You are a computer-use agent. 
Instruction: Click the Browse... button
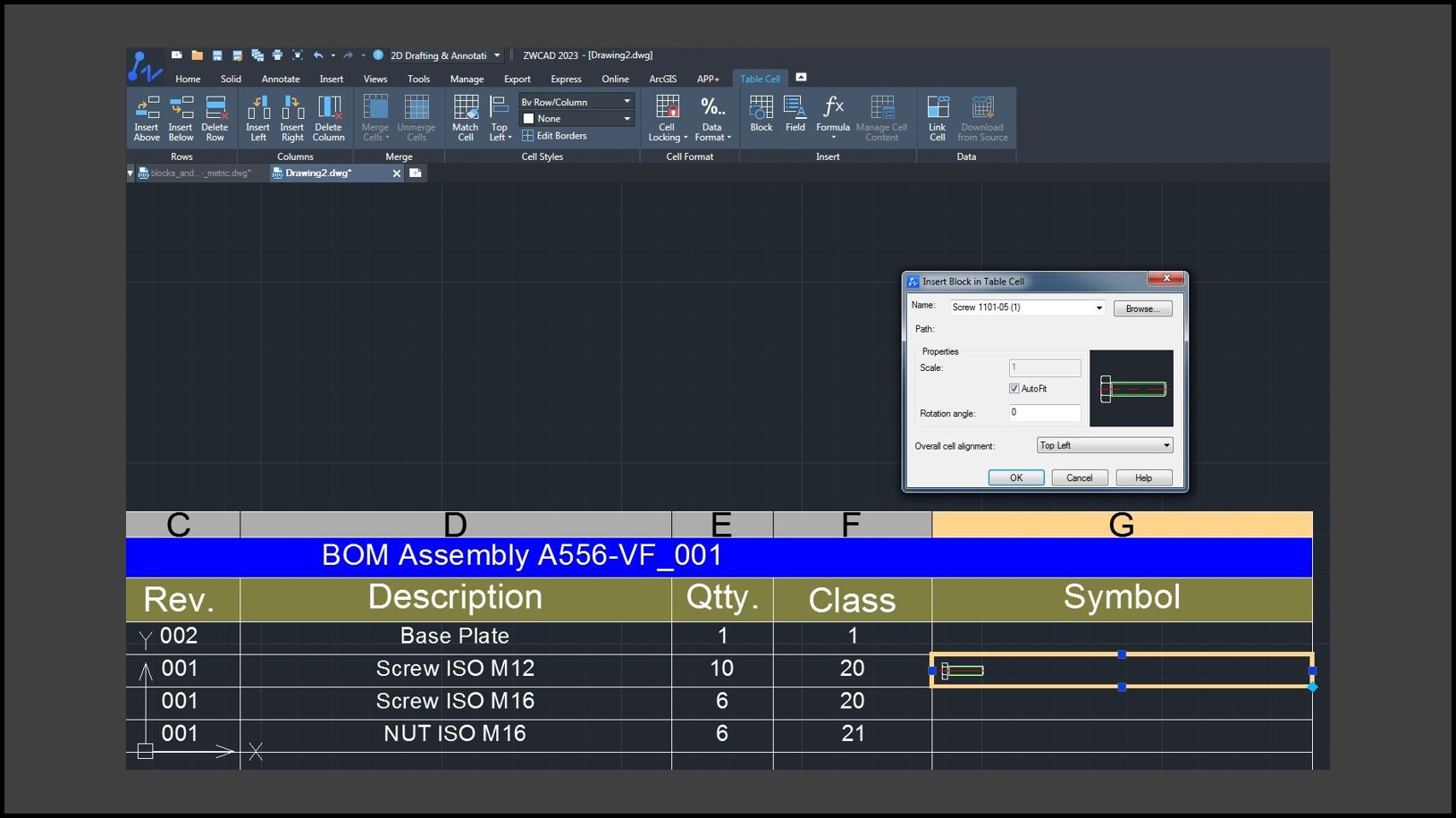point(1142,308)
